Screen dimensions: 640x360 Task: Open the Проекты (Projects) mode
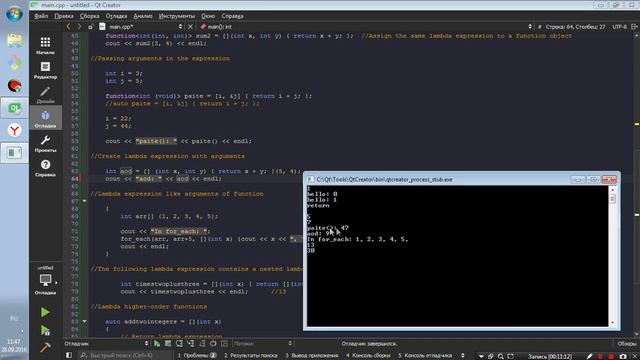[x=45, y=143]
